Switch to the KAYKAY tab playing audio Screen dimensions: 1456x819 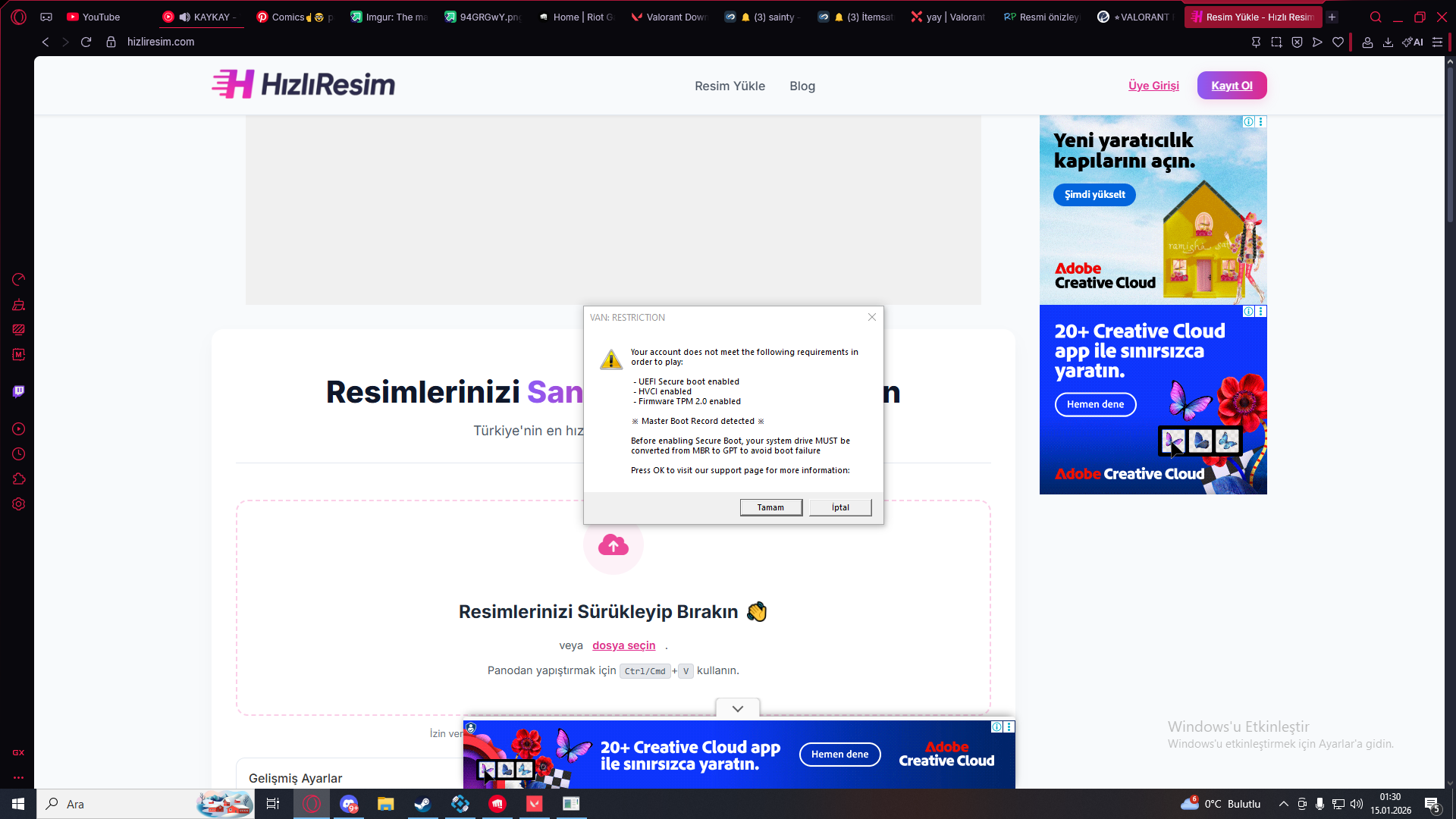click(202, 17)
